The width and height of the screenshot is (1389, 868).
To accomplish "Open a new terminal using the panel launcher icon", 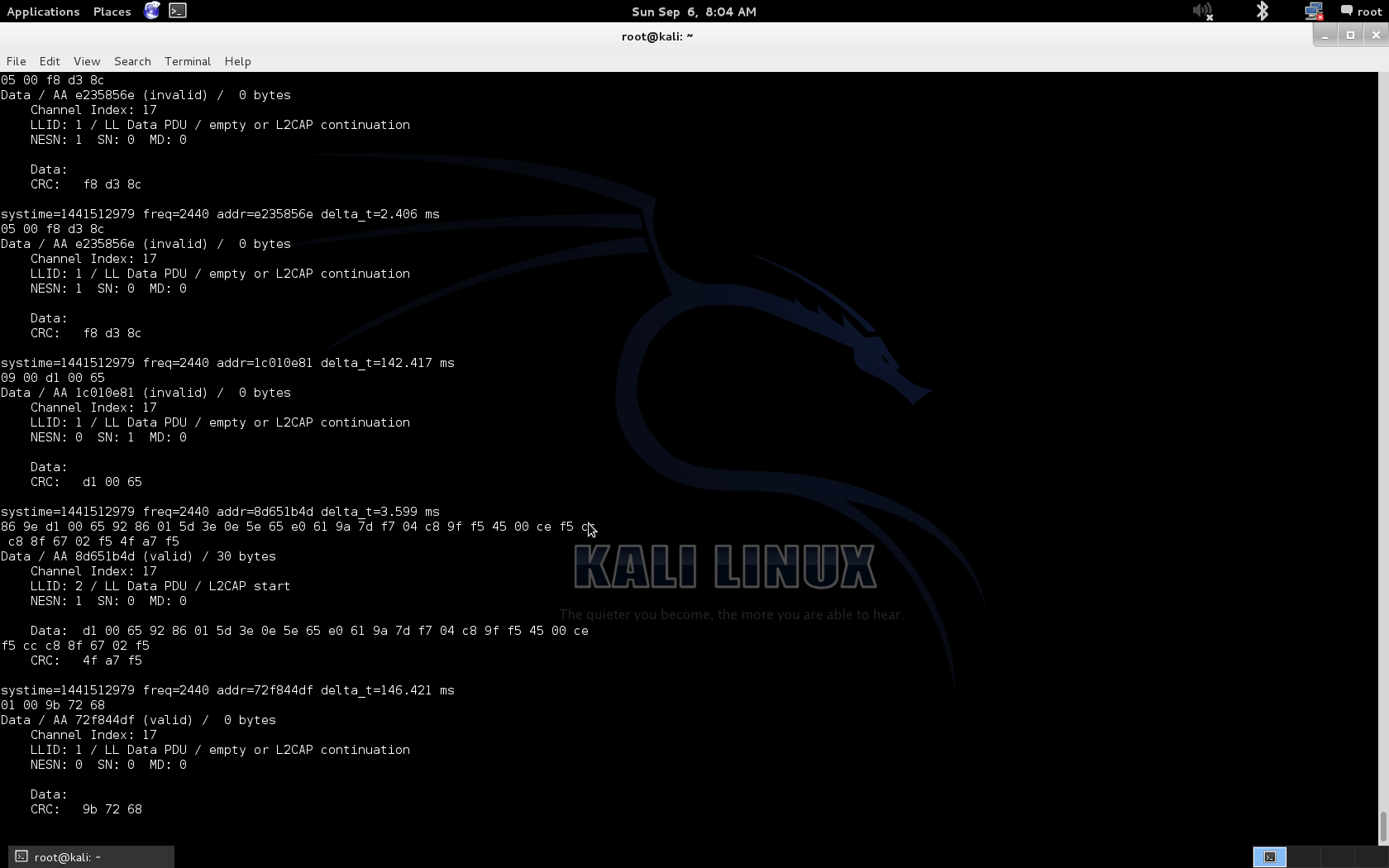I will [x=178, y=11].
